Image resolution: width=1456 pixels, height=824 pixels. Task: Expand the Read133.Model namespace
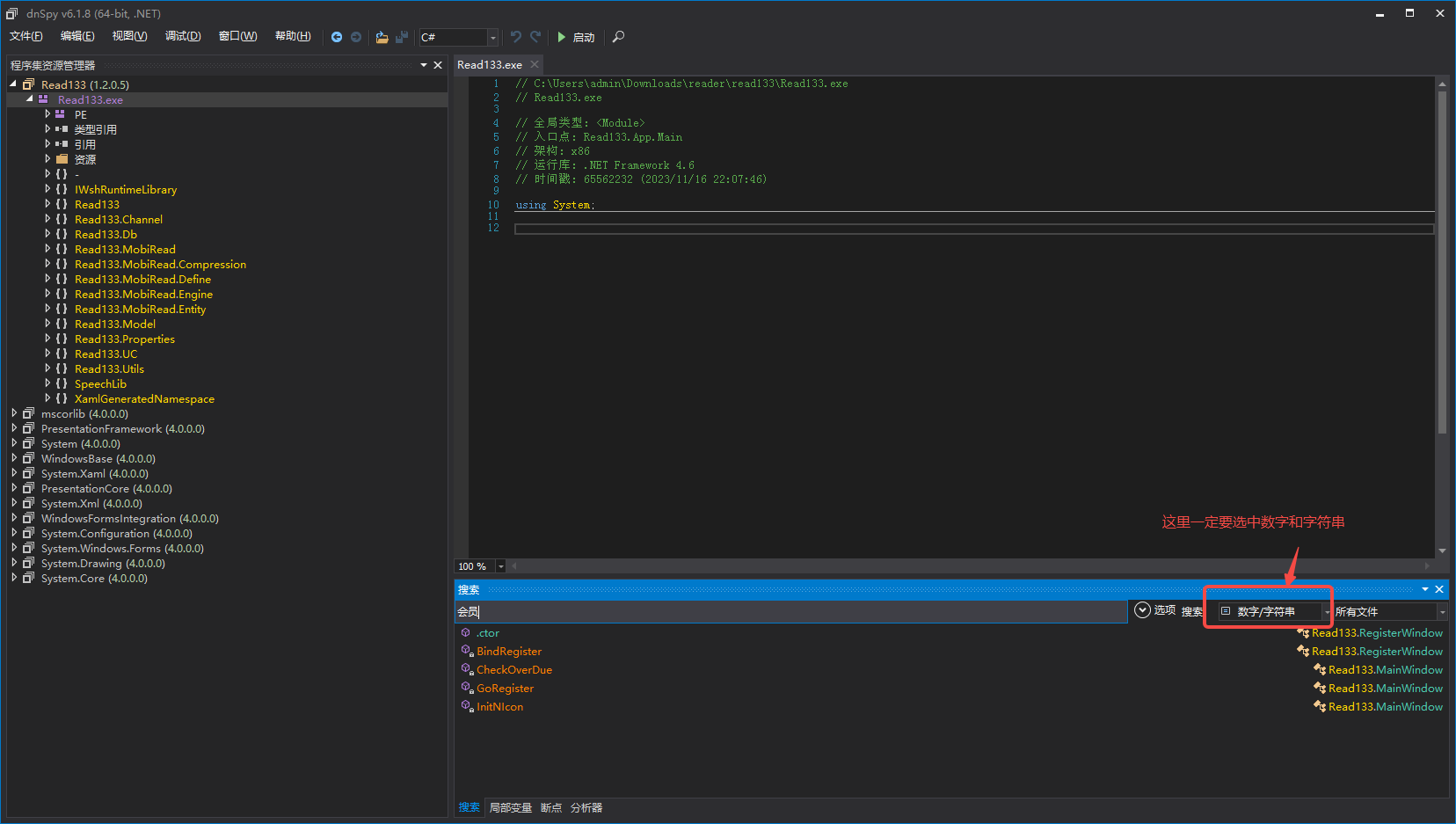pyautogui.click(x=47, y=324)
